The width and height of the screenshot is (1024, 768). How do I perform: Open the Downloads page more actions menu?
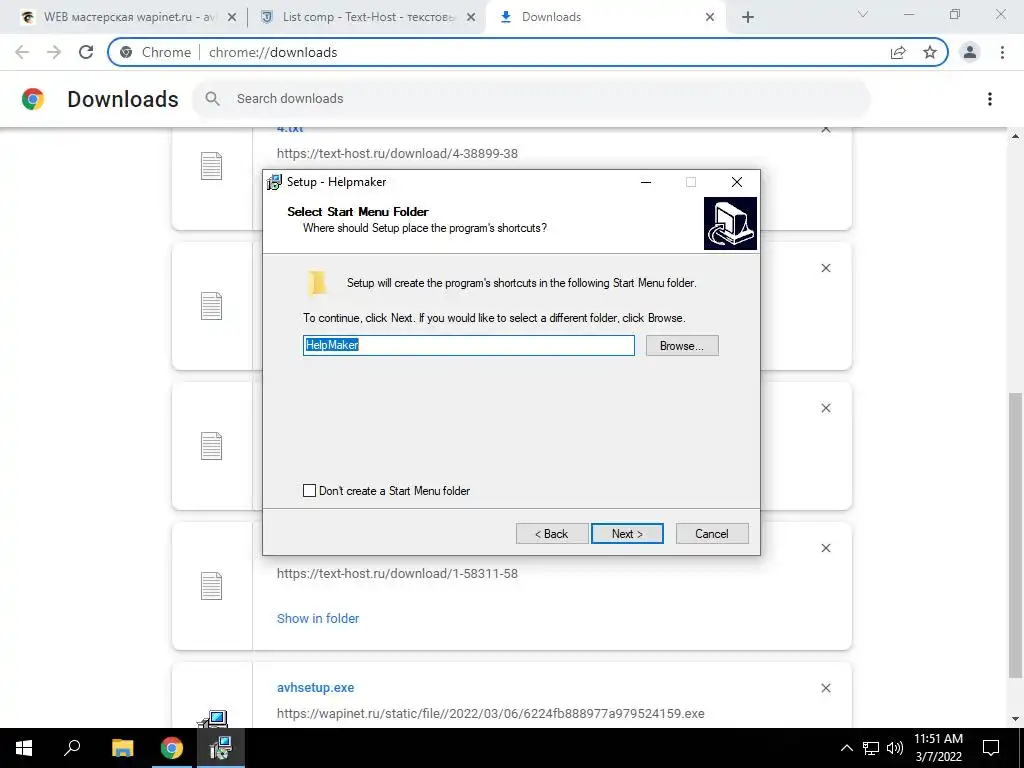coord(990,99)
